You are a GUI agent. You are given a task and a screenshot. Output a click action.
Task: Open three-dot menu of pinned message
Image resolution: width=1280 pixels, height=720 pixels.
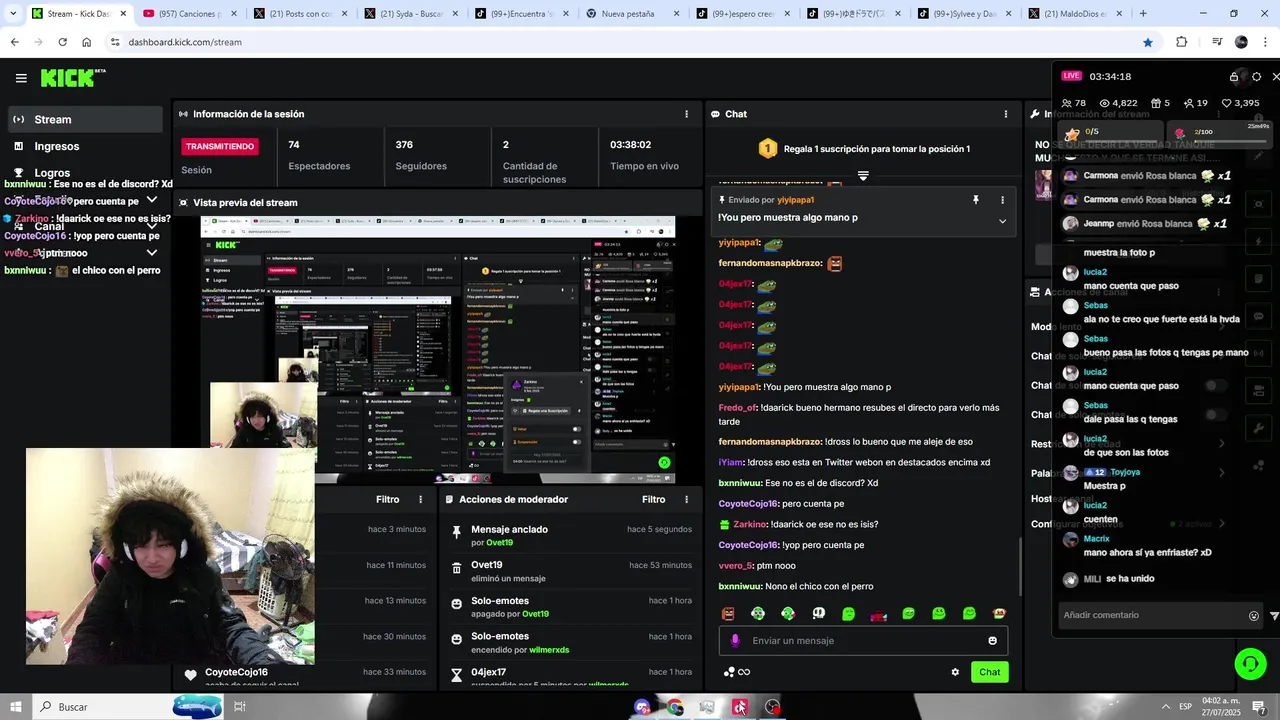pyautogui.click(x=1002, y=200)
